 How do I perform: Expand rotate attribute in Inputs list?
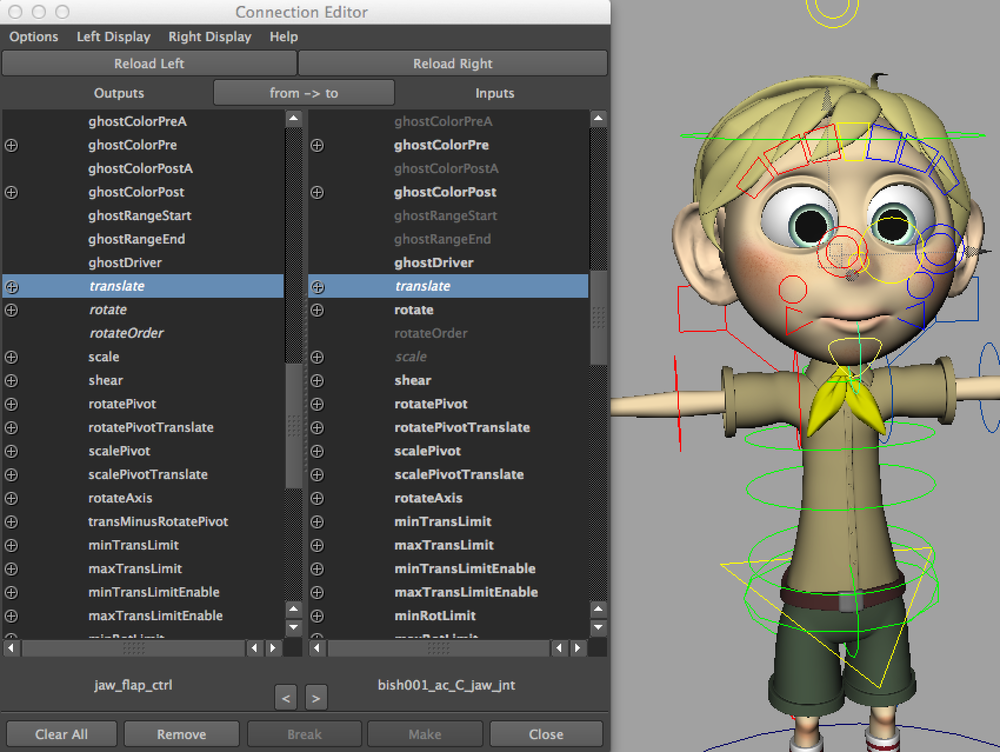pos(317,310)
